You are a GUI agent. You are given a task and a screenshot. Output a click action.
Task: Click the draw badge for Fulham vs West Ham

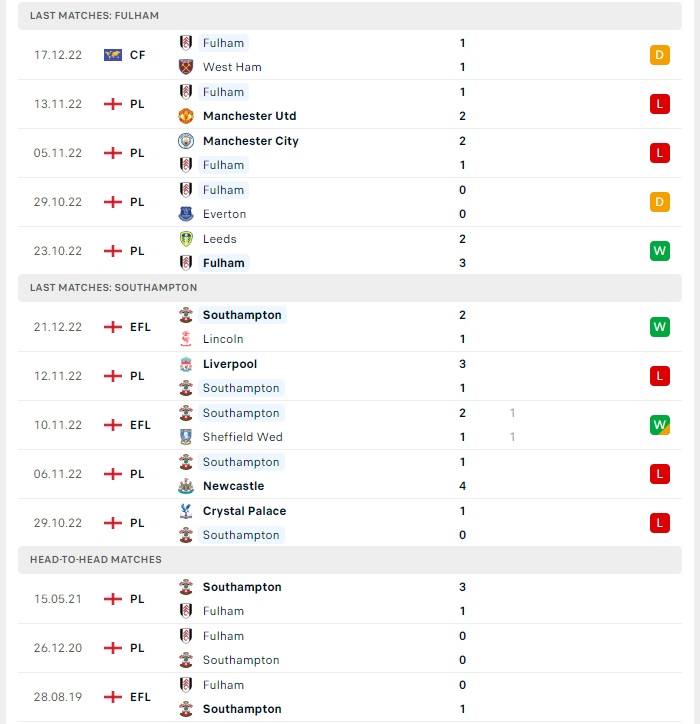click(659, 55)
